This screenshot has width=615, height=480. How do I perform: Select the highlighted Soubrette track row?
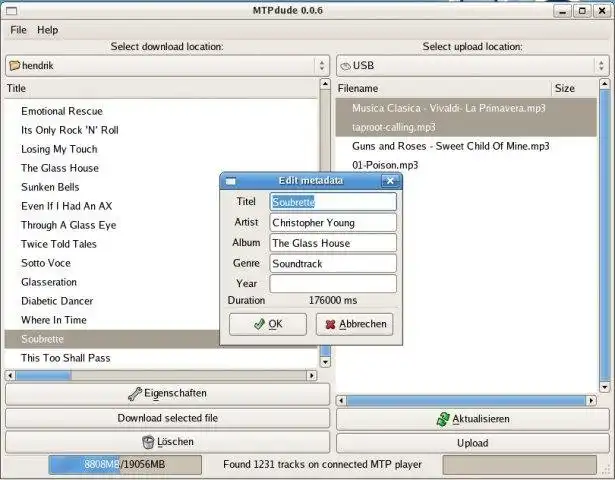pyautogui.click(x=112, y=339)
